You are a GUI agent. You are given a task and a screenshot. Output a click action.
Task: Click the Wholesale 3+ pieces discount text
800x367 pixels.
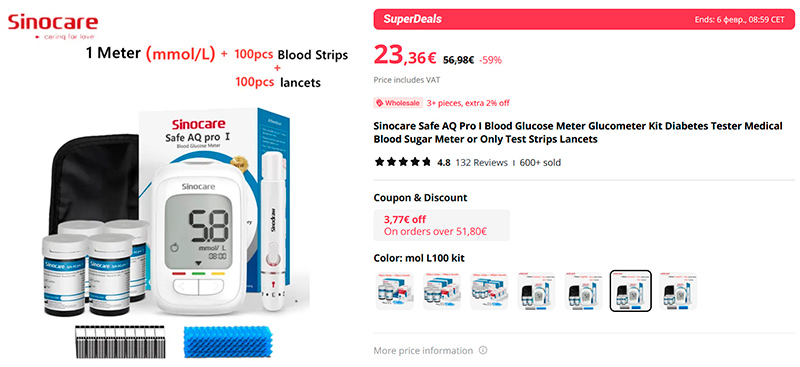pos(468,103)
